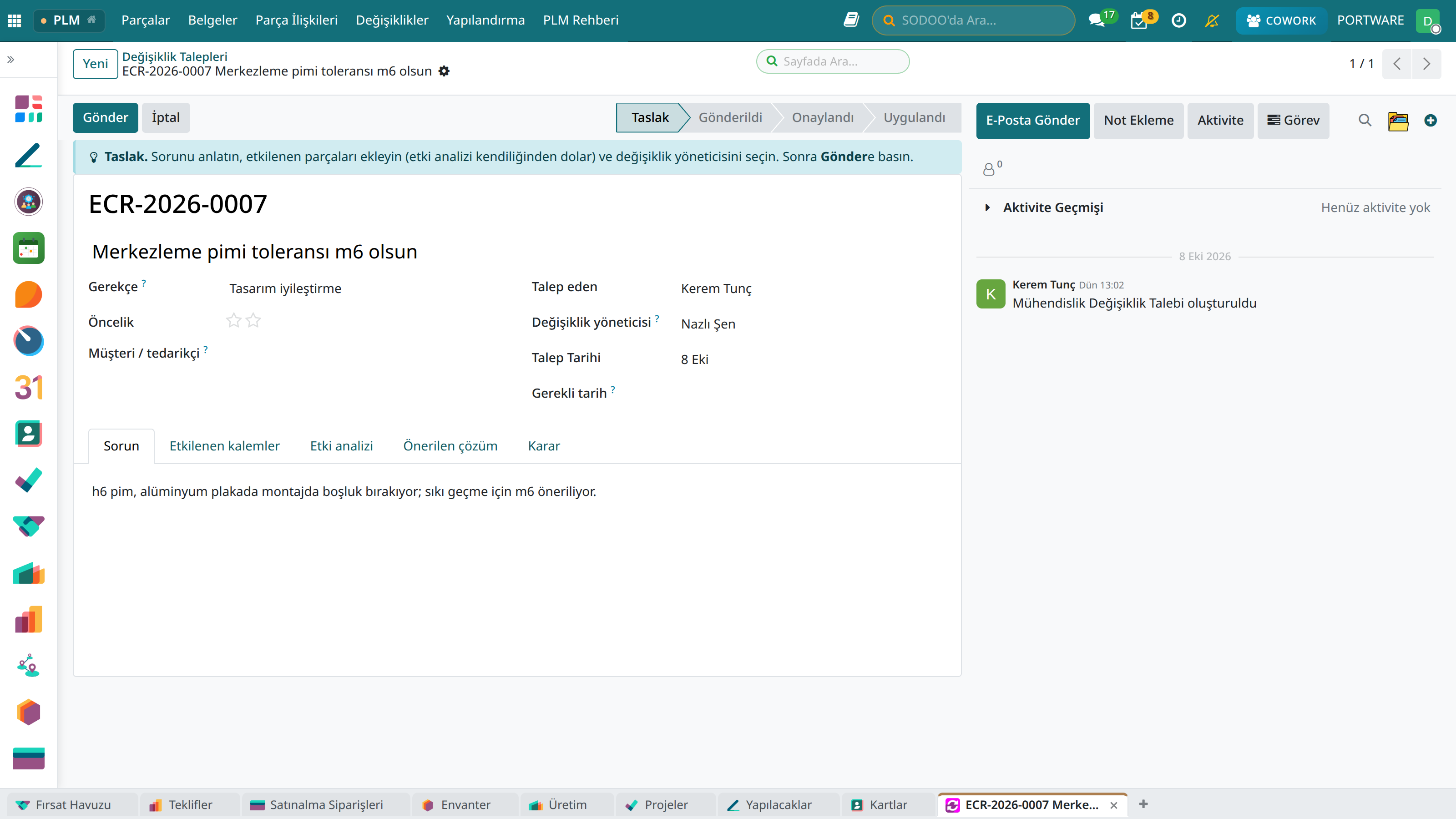Click the green plus icon in chatter
Viewport: 1456px width, 819px height.
tap(1431, 121)
